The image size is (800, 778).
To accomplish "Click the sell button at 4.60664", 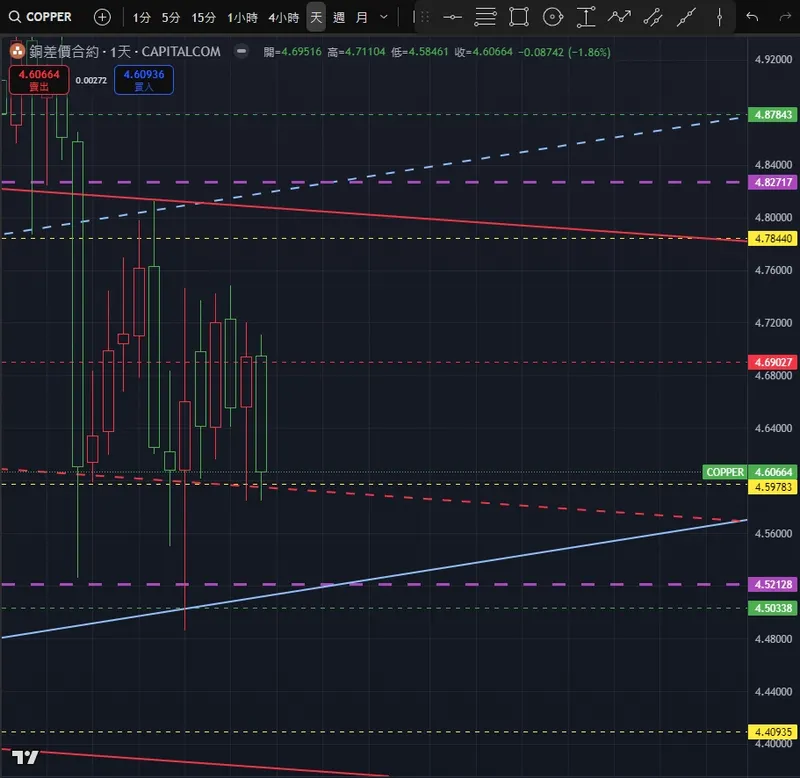I will 39,80.
